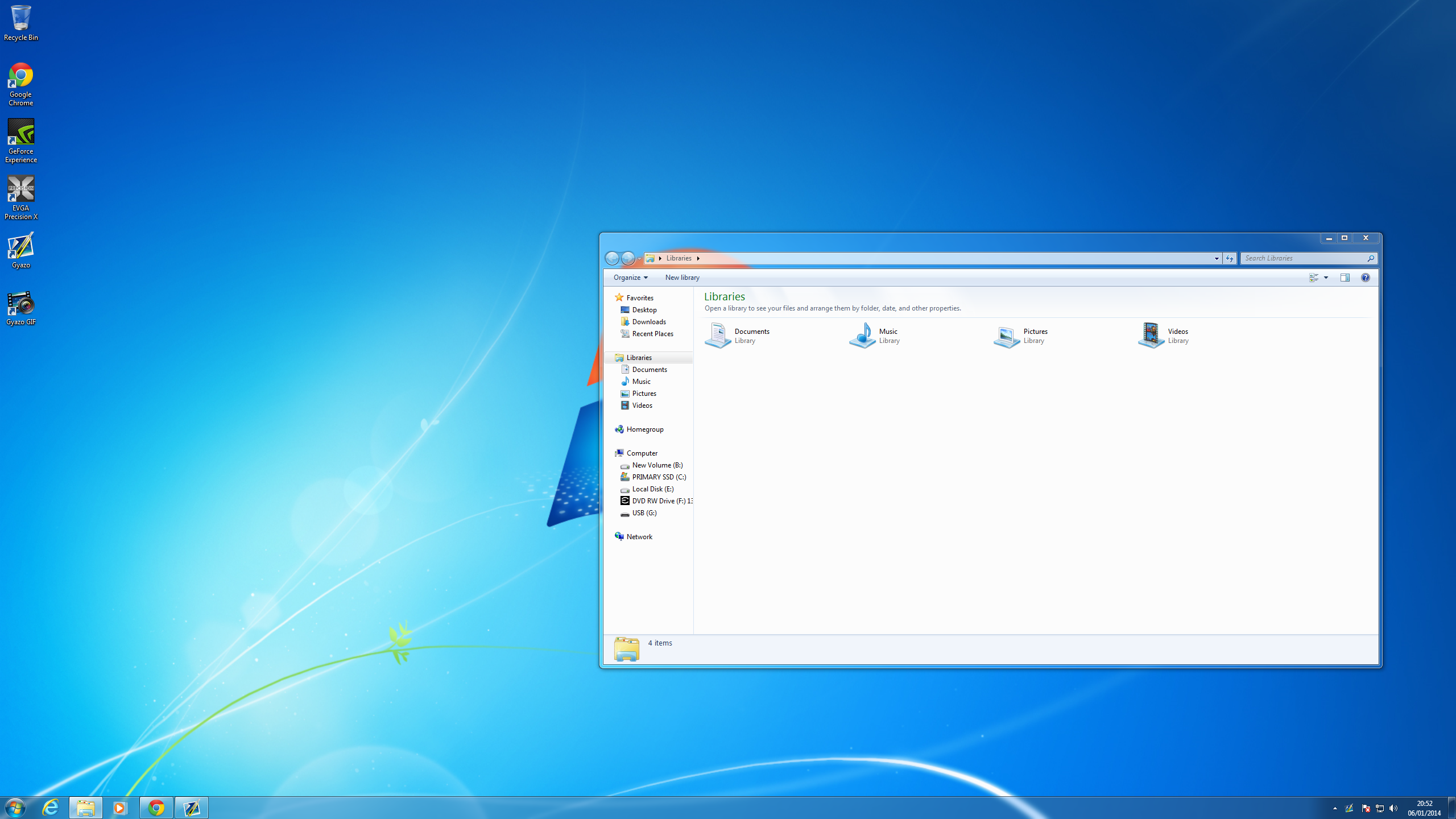Click the address bar refresh icon
This screenshot has width=1456, height=819.
click(1230, 258)
